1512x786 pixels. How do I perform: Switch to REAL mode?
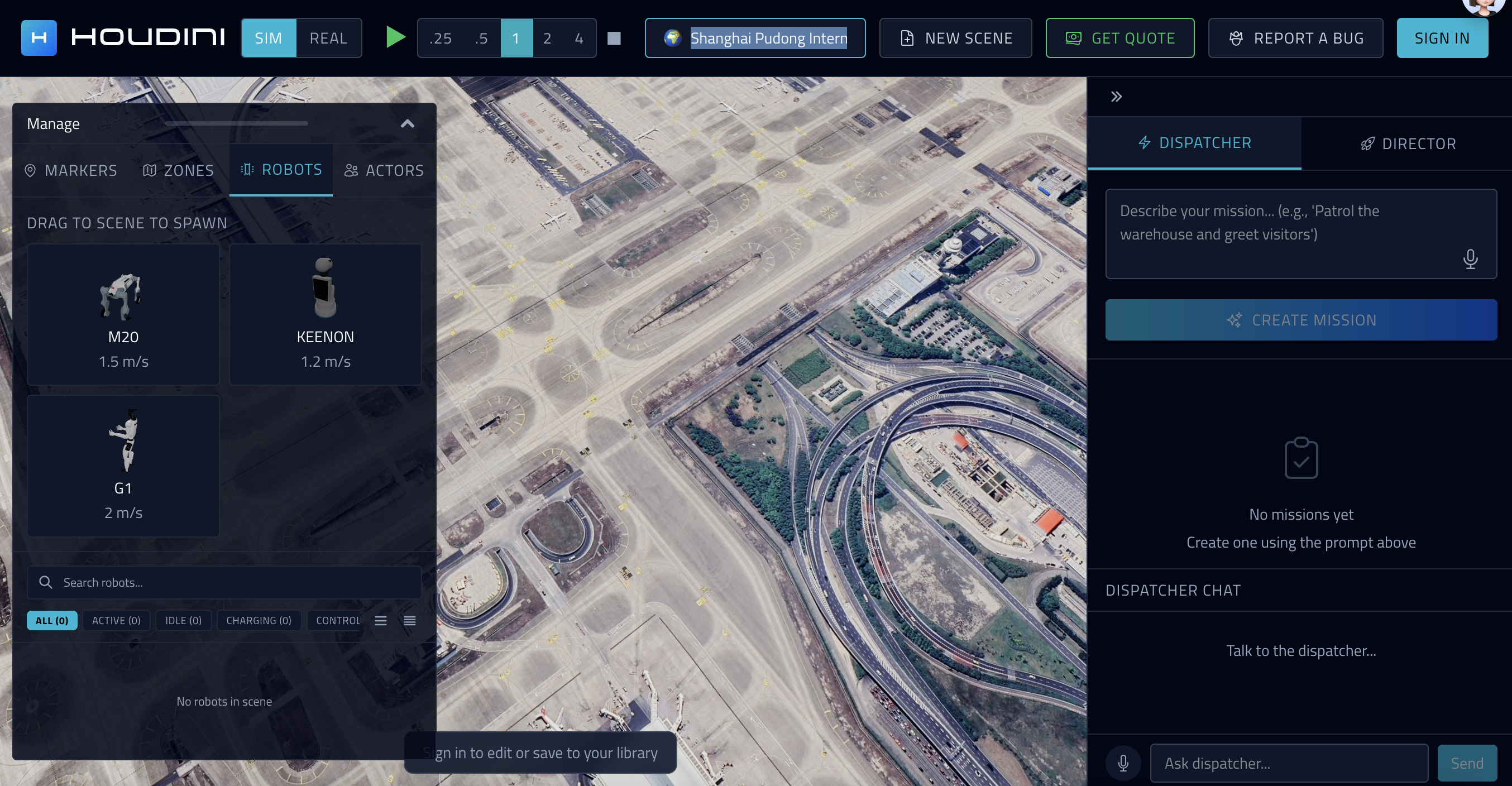pos(329,38)
